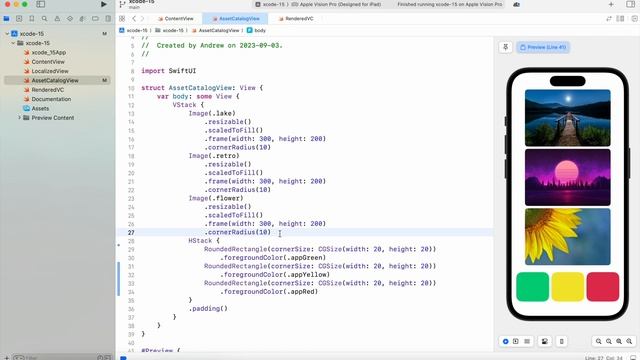Pin the preview with pin button
This screenshot has height=360, width=640.
click(x=505, y=47)
